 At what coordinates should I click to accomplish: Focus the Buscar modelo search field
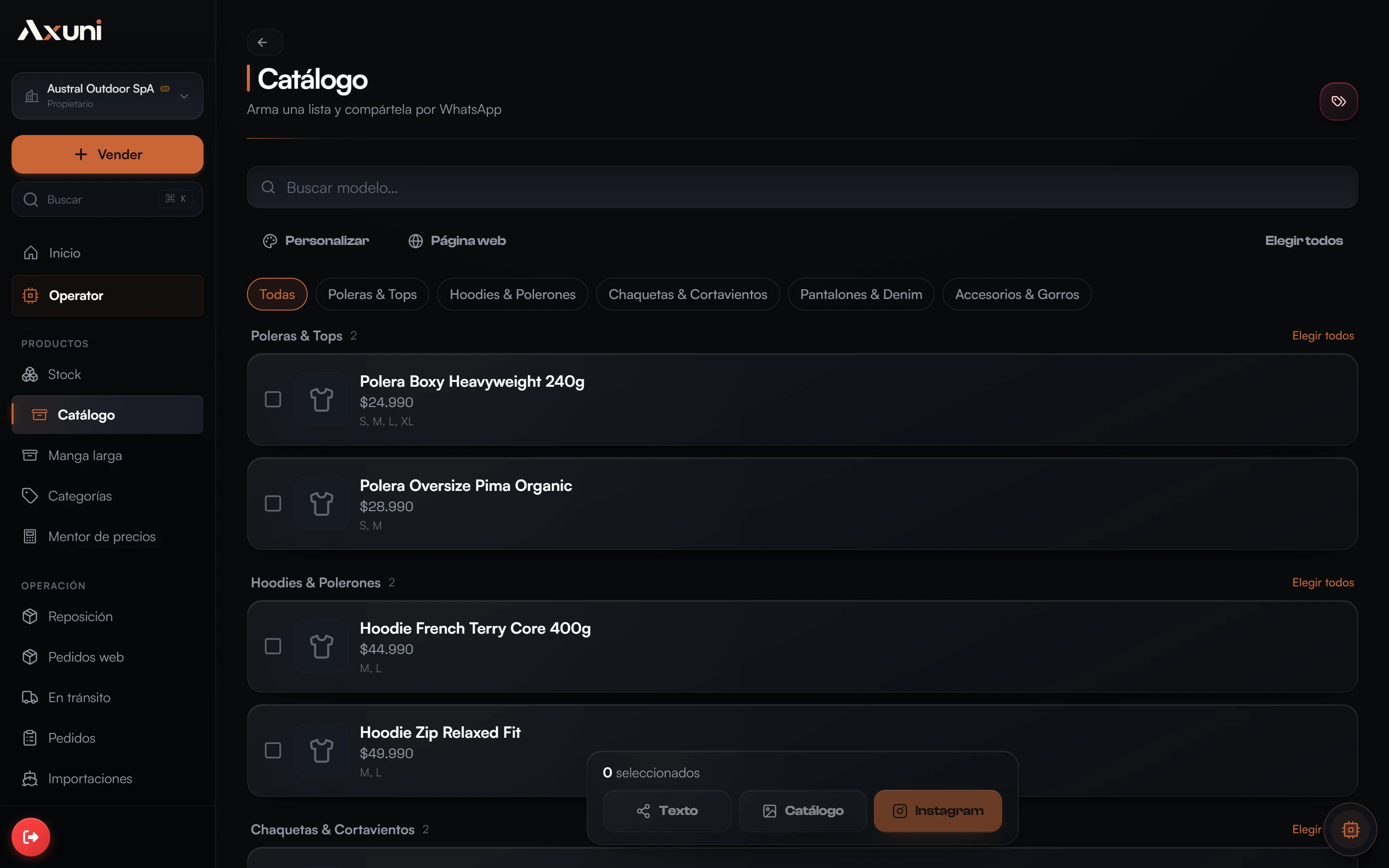802,188
